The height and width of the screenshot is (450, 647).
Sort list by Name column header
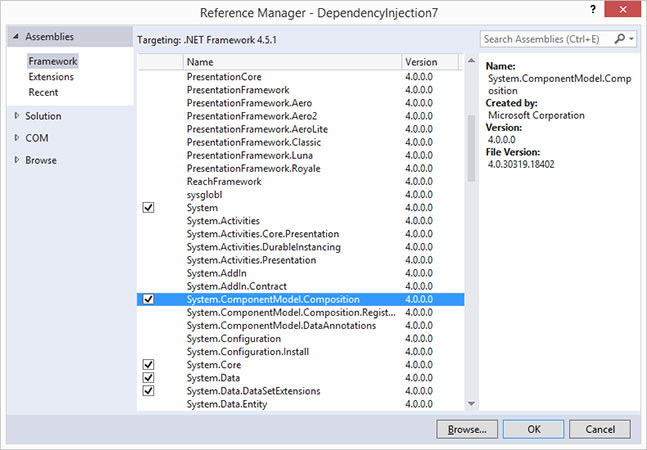pyautogui.click(x=290, y=62)
